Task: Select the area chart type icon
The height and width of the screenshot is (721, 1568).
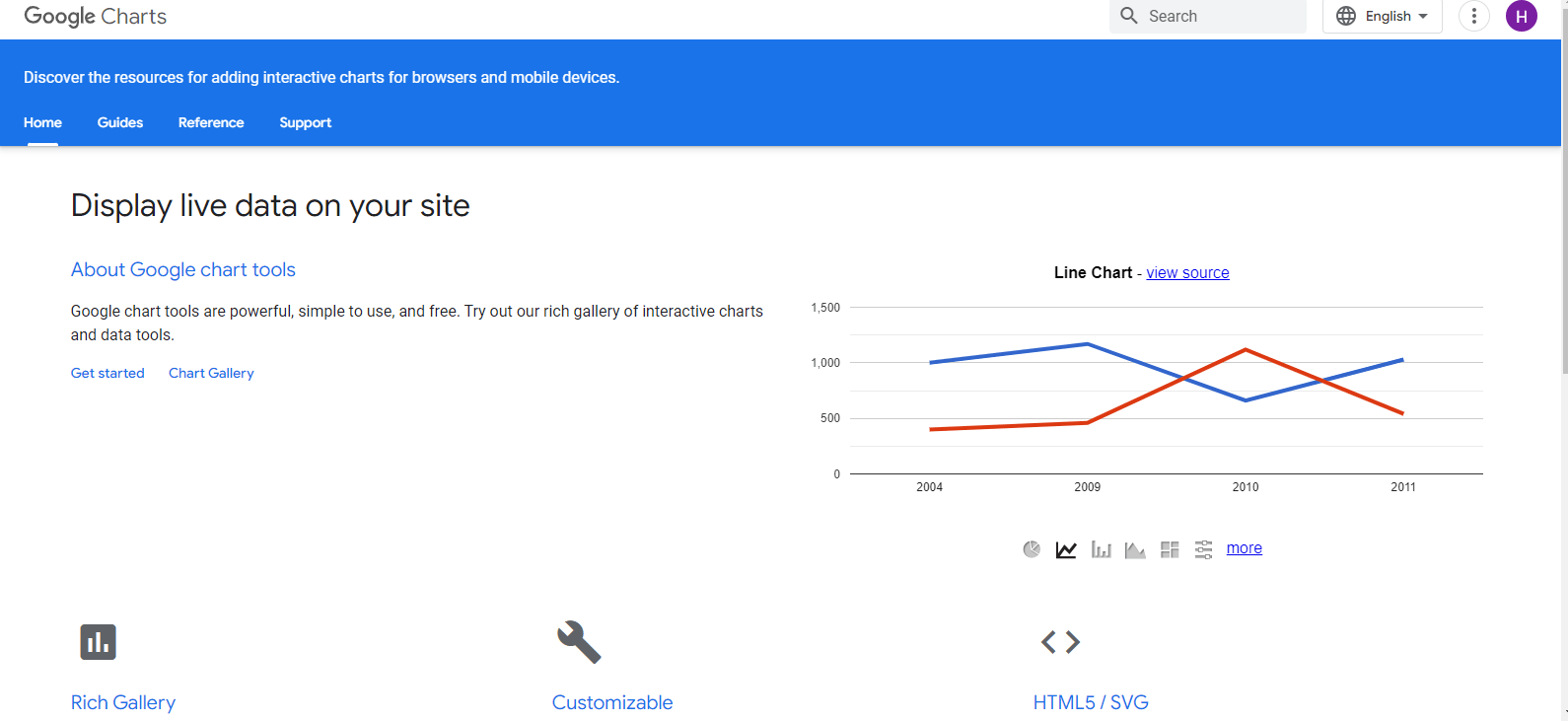Action: pos(1135,549)
